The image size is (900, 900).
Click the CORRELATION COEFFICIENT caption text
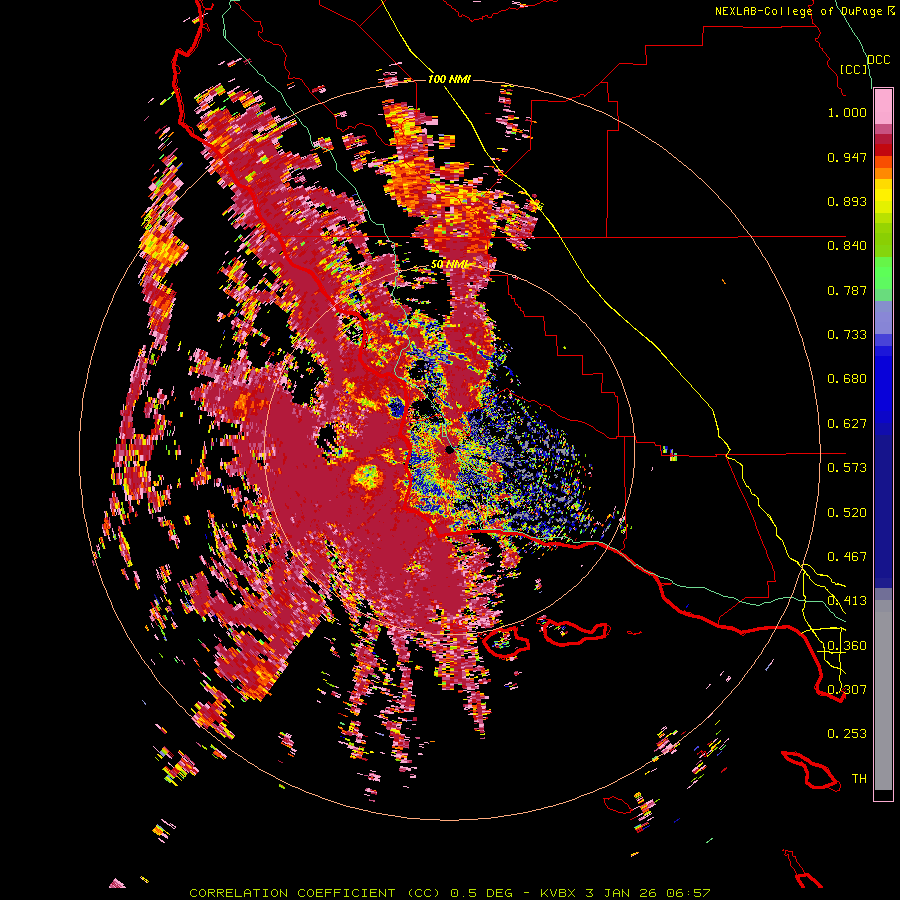(x=292, y=893)
